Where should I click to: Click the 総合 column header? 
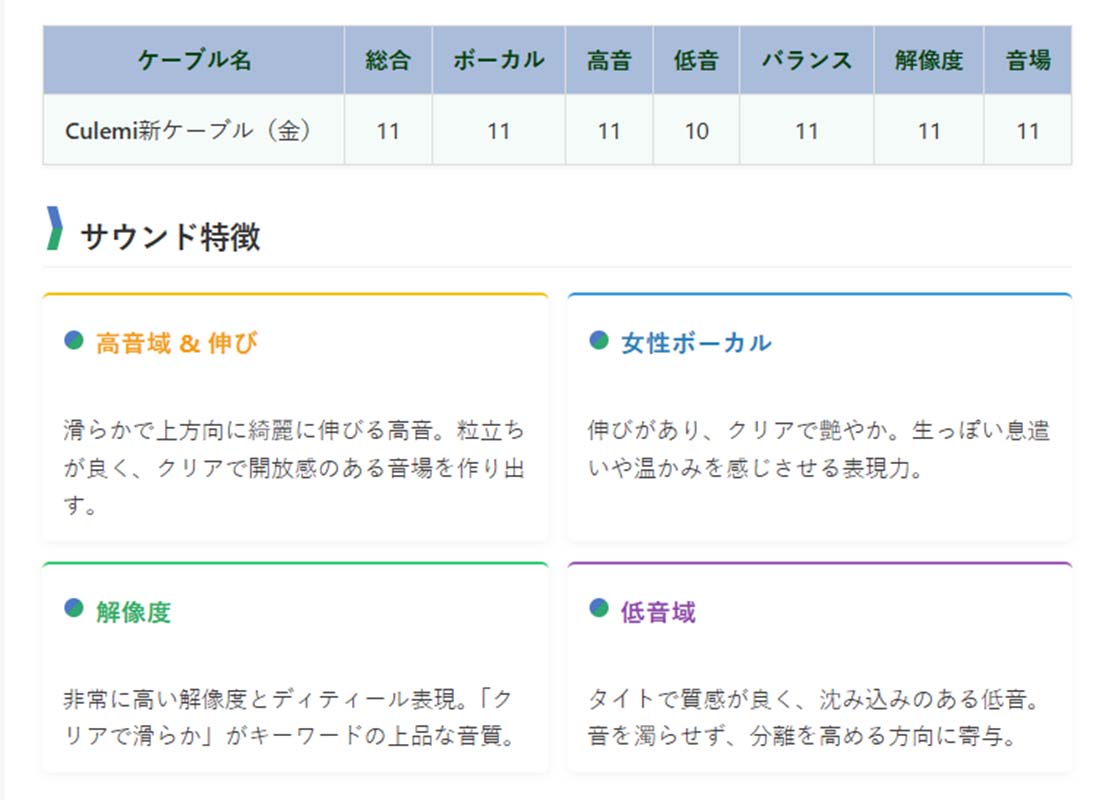pyautogui.click(x=388, y=60)
